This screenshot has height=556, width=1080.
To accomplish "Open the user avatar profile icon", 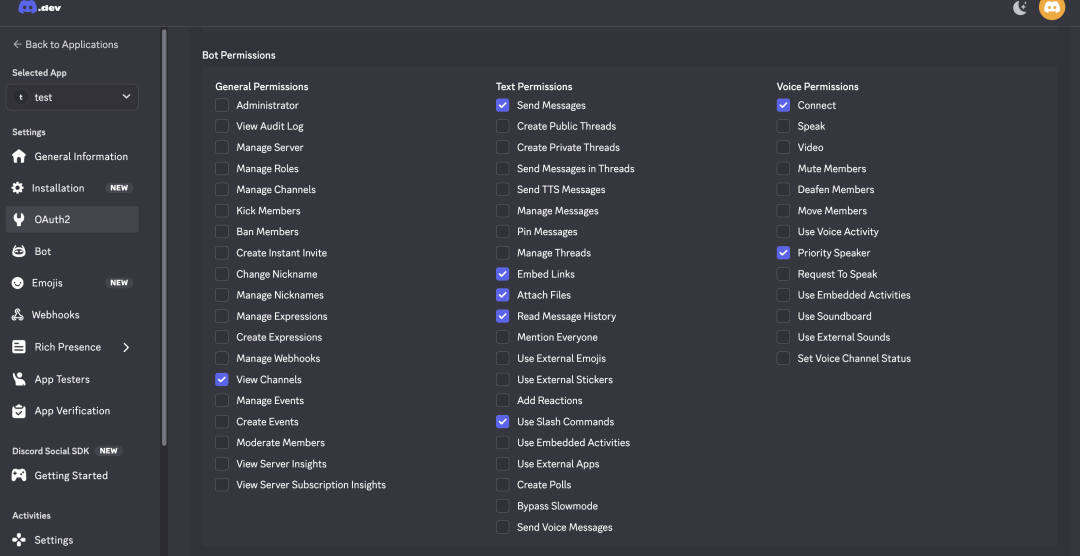I will (1052, 8).
